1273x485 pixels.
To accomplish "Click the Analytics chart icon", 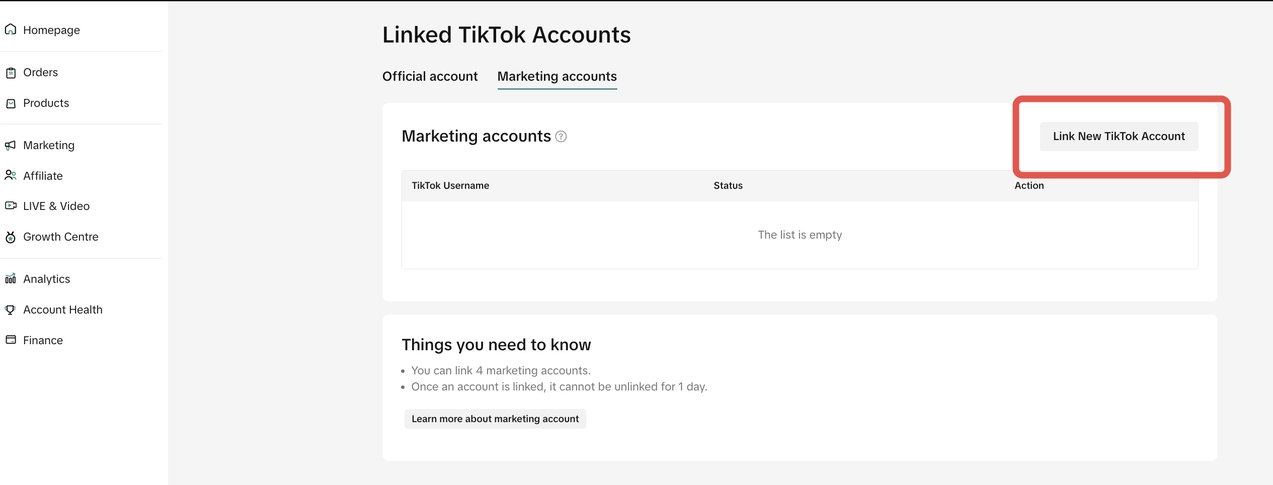I will [11, 279].
